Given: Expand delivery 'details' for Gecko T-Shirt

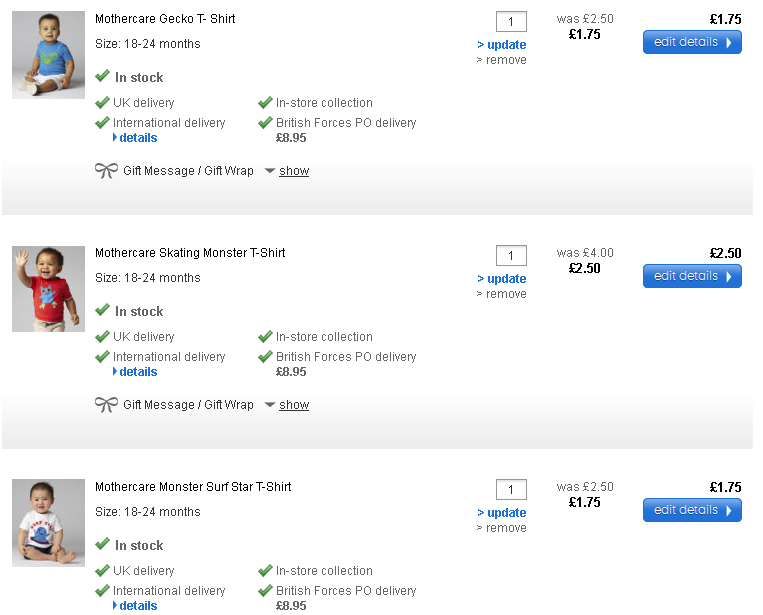Looking at the screenshot, I should [x=138, y=138].
